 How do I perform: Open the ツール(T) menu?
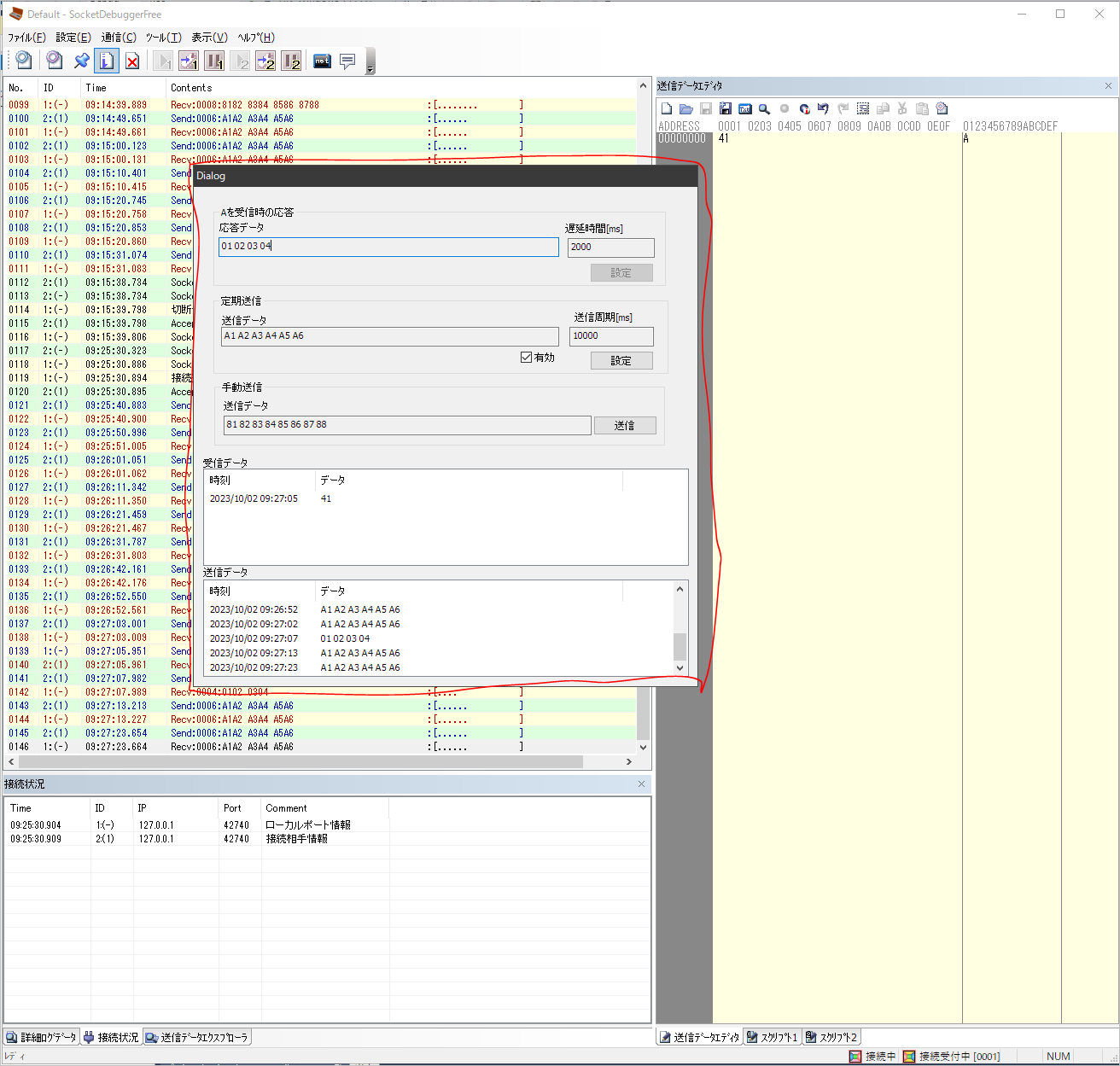[x=163, y=38]
